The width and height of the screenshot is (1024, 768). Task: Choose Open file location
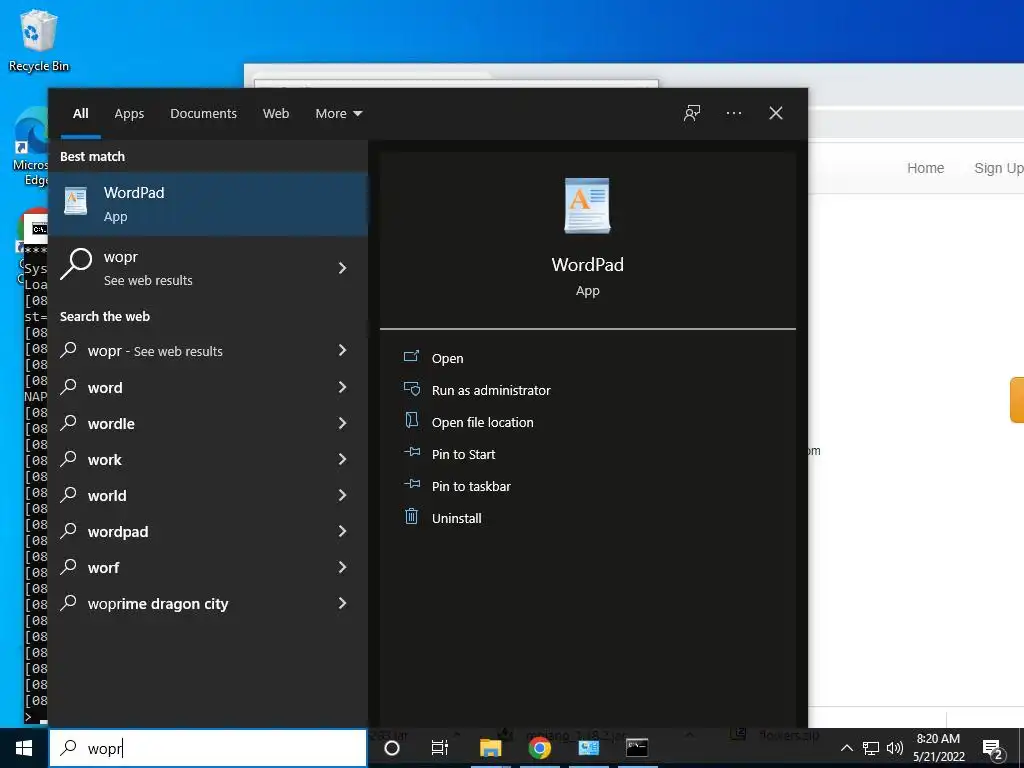(483, 422)
